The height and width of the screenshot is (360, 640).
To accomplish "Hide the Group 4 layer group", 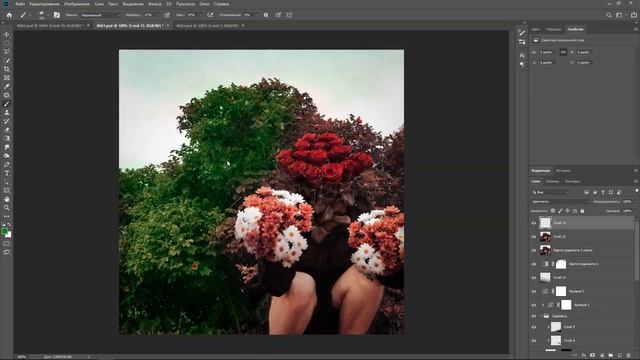I will tap(533, 316).
